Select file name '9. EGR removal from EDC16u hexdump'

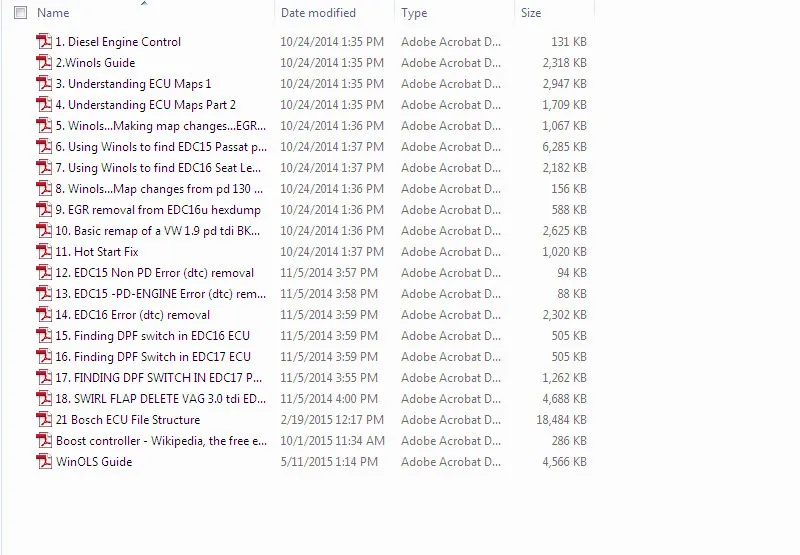click(158, 210)
